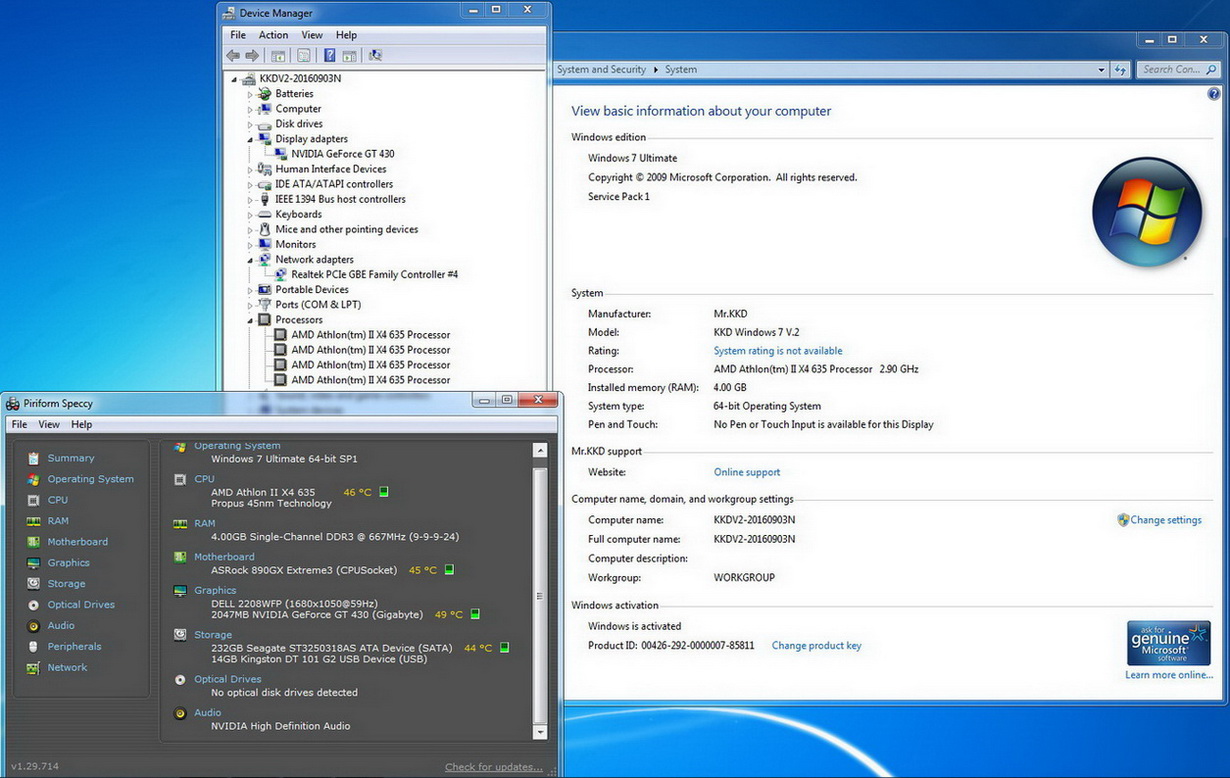
Task: Select the RAM entry in Speccy's sidebar
Action: coord(58,521)
